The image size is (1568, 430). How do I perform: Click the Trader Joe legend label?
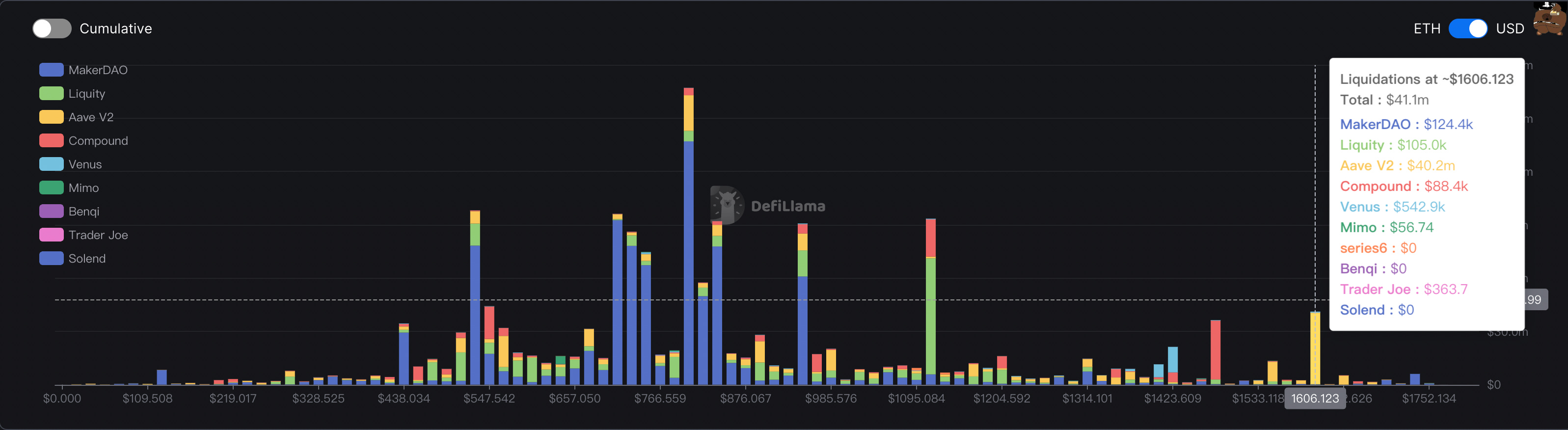98,235
